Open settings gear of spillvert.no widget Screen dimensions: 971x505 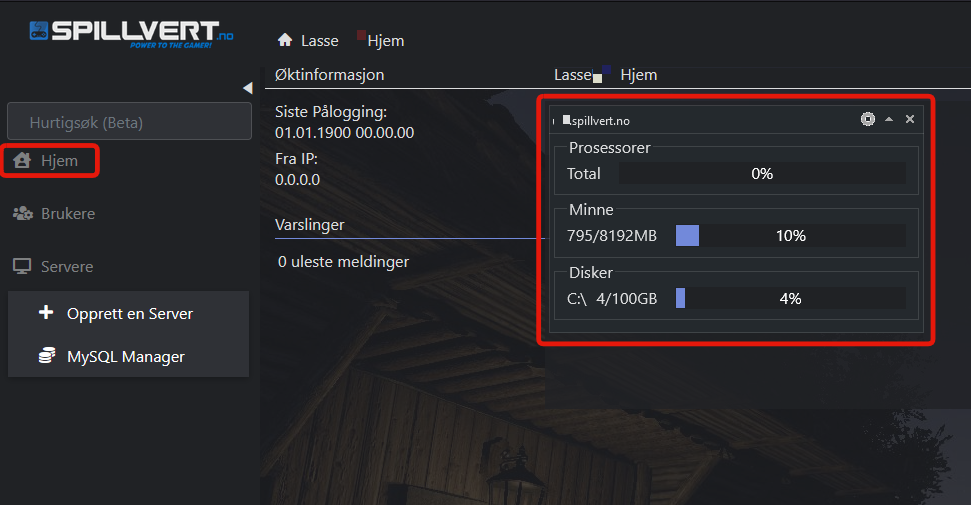pos(868,119)
